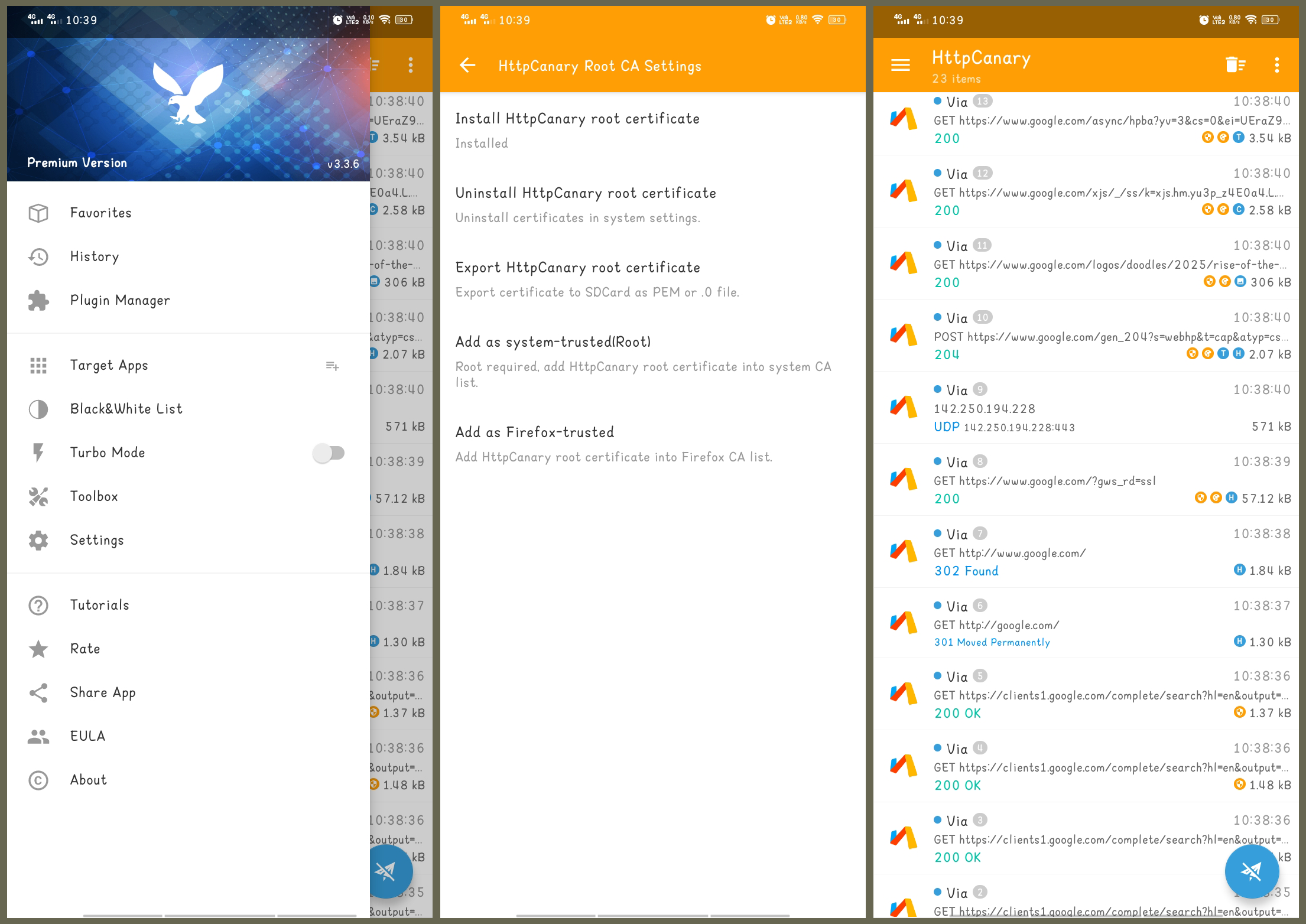Tap the blue paper plane capture button

[x=1251, y=871]
